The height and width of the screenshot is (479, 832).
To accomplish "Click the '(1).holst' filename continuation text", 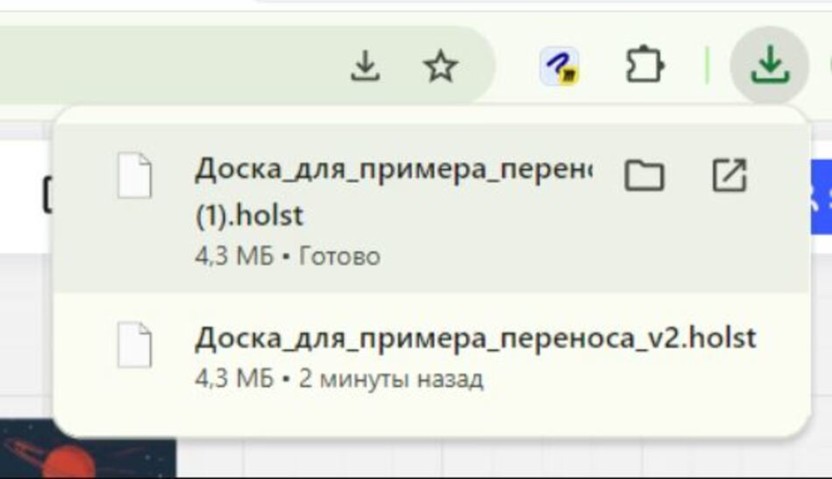I will [x=249, y=215].
